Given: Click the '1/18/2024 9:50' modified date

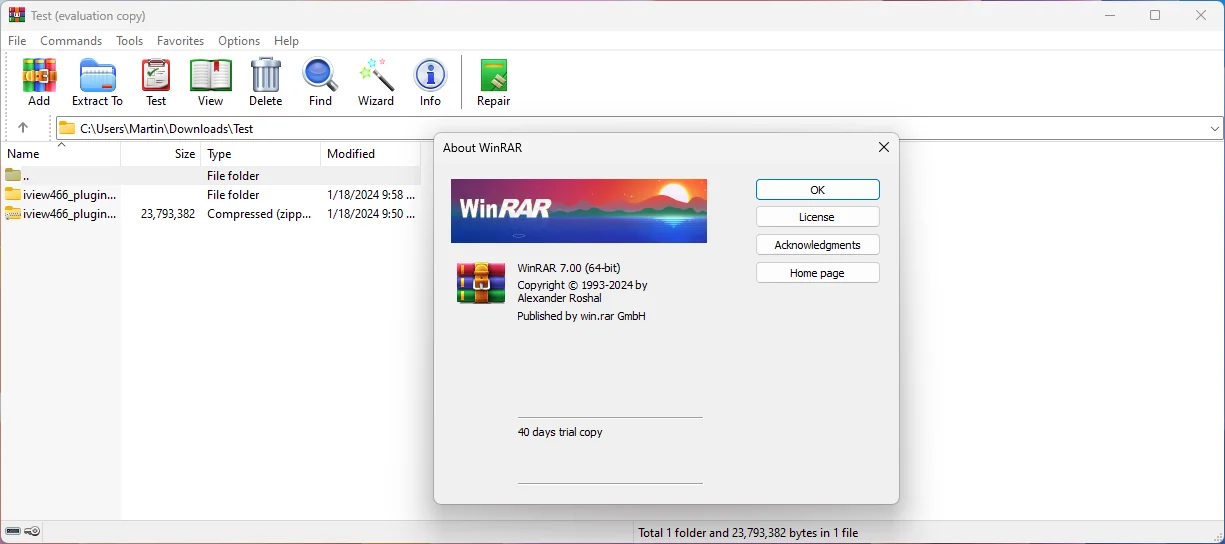Looking at the screenshot, I should click(x=371, y=214).
